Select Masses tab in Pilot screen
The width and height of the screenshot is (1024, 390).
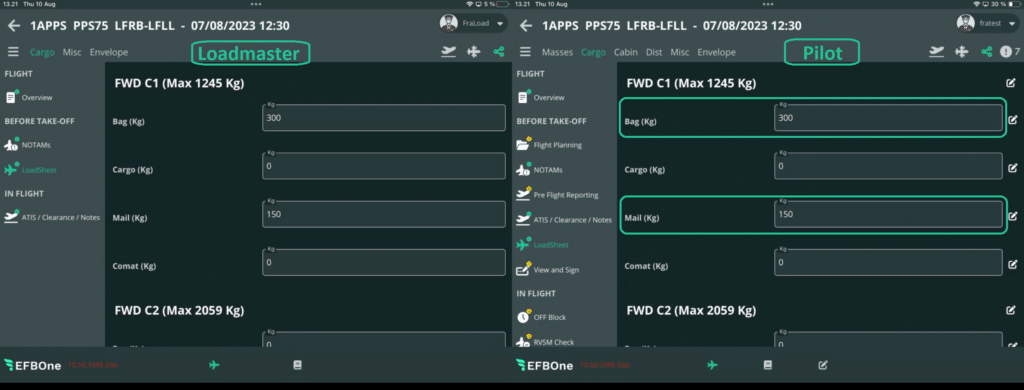pyautogui.click(x=557, y=52)
